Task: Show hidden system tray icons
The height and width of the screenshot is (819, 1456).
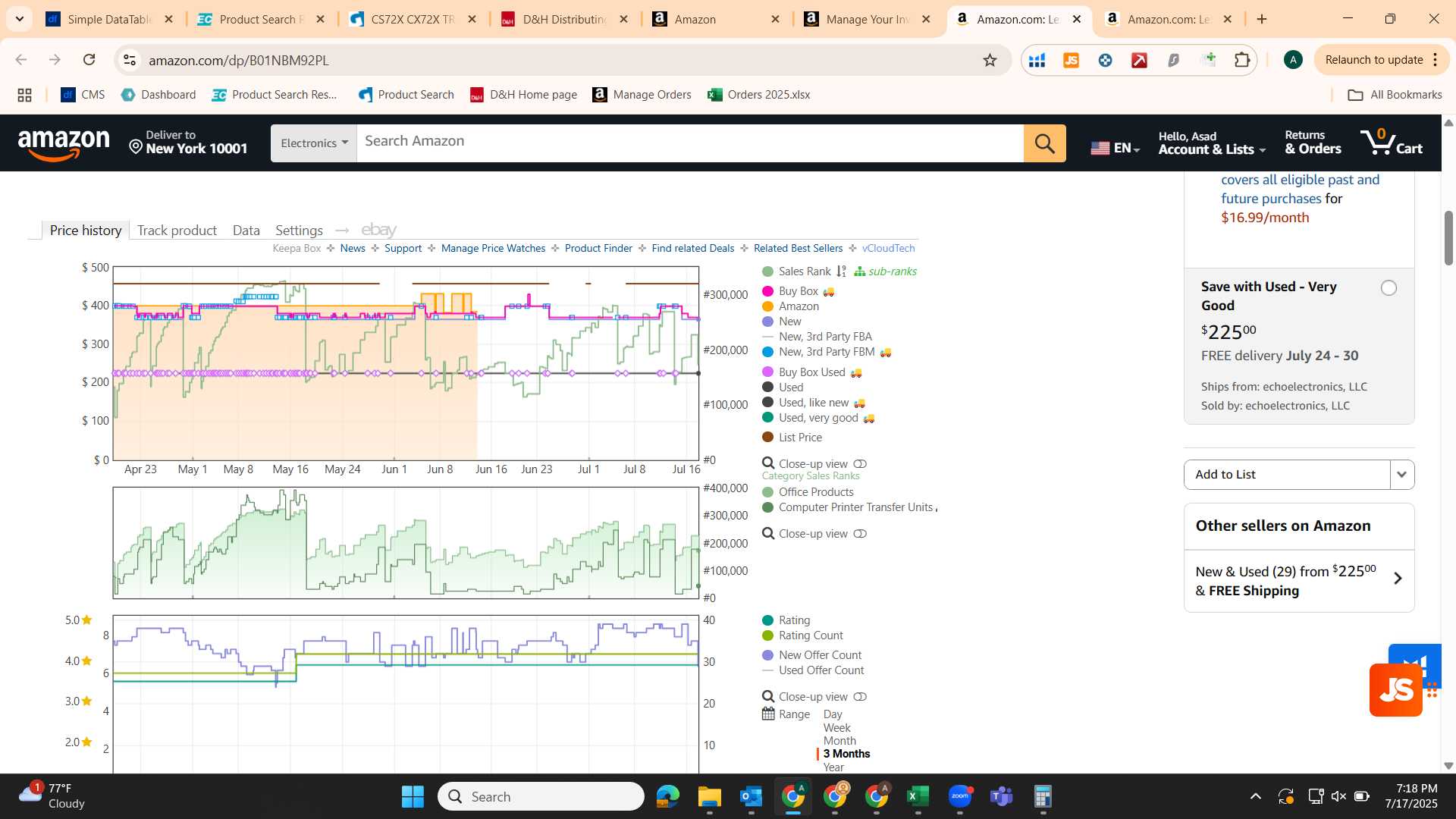Action: pos(1255,796)
